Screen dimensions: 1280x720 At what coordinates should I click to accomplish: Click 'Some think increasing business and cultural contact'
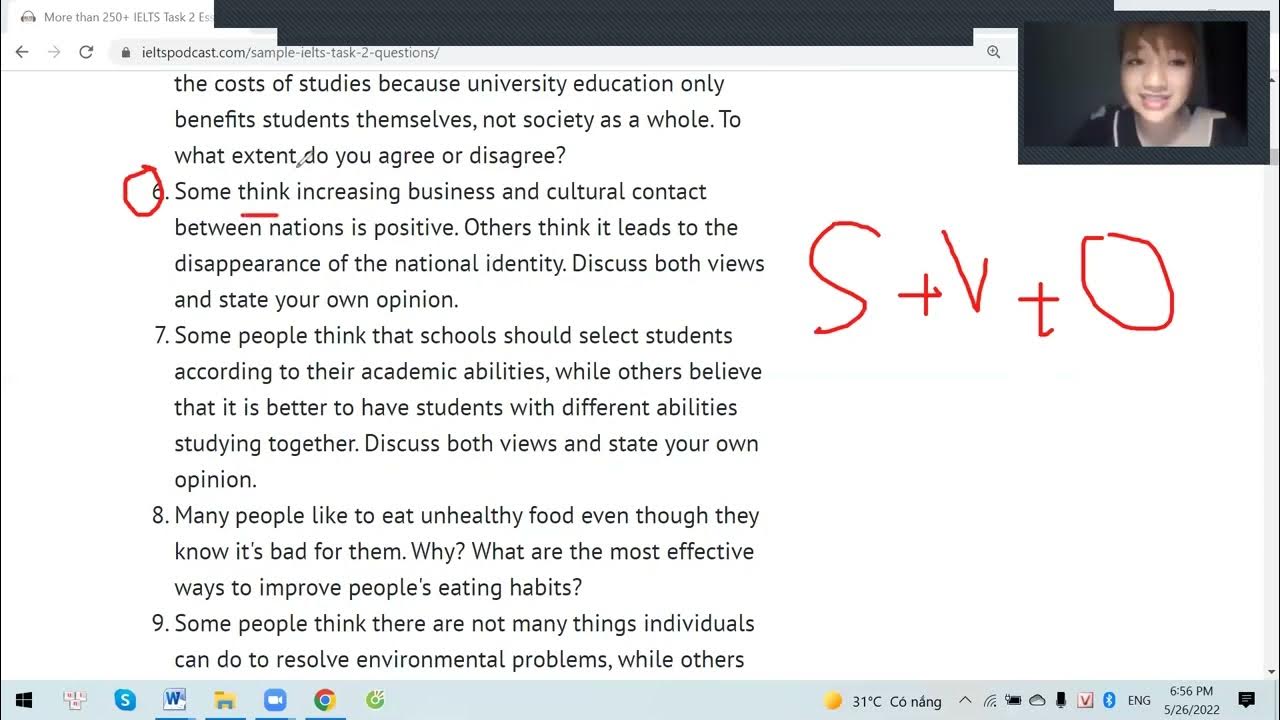[x=440, y=191]
